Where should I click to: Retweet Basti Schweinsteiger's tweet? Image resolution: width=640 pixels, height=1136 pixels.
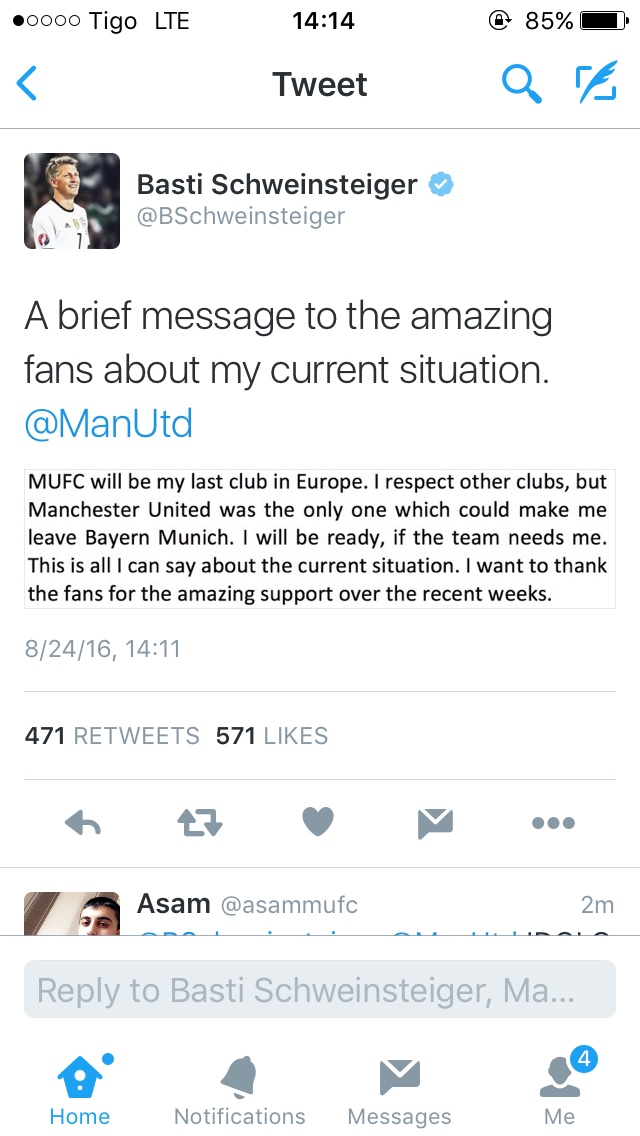point(199,823)
